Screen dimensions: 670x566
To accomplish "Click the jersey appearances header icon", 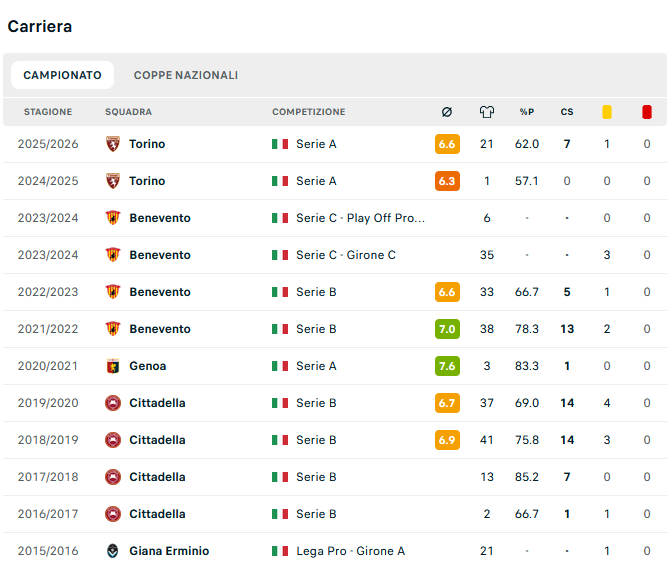I will pyautogui.click(x=487, y=112).
